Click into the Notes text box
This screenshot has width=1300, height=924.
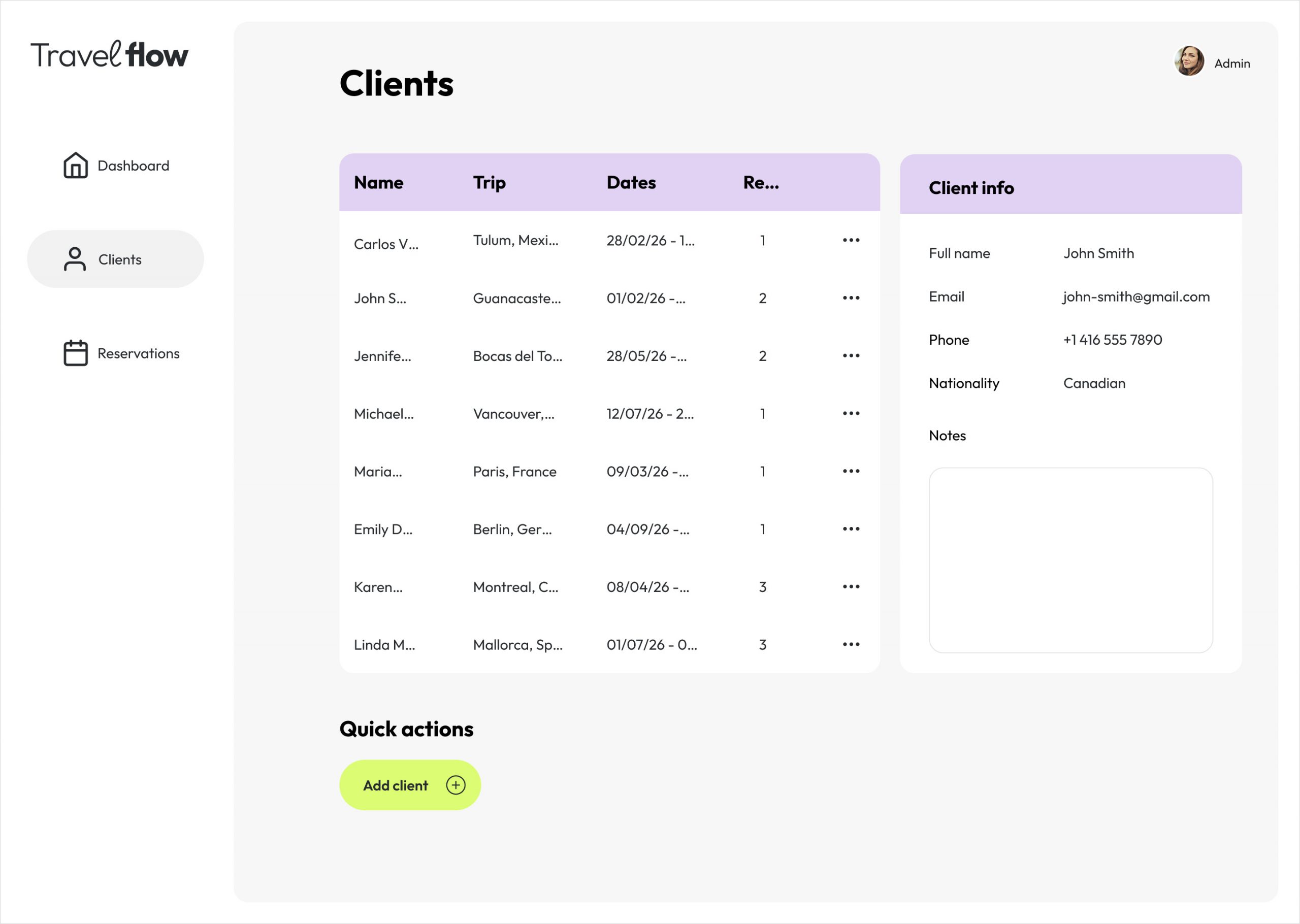click(1070, 560)
